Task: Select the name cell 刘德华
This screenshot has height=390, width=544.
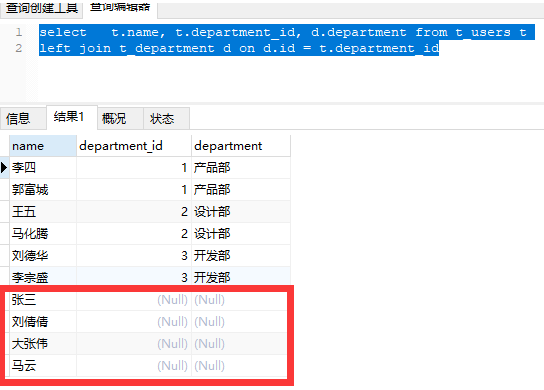Action: point(43,256)
